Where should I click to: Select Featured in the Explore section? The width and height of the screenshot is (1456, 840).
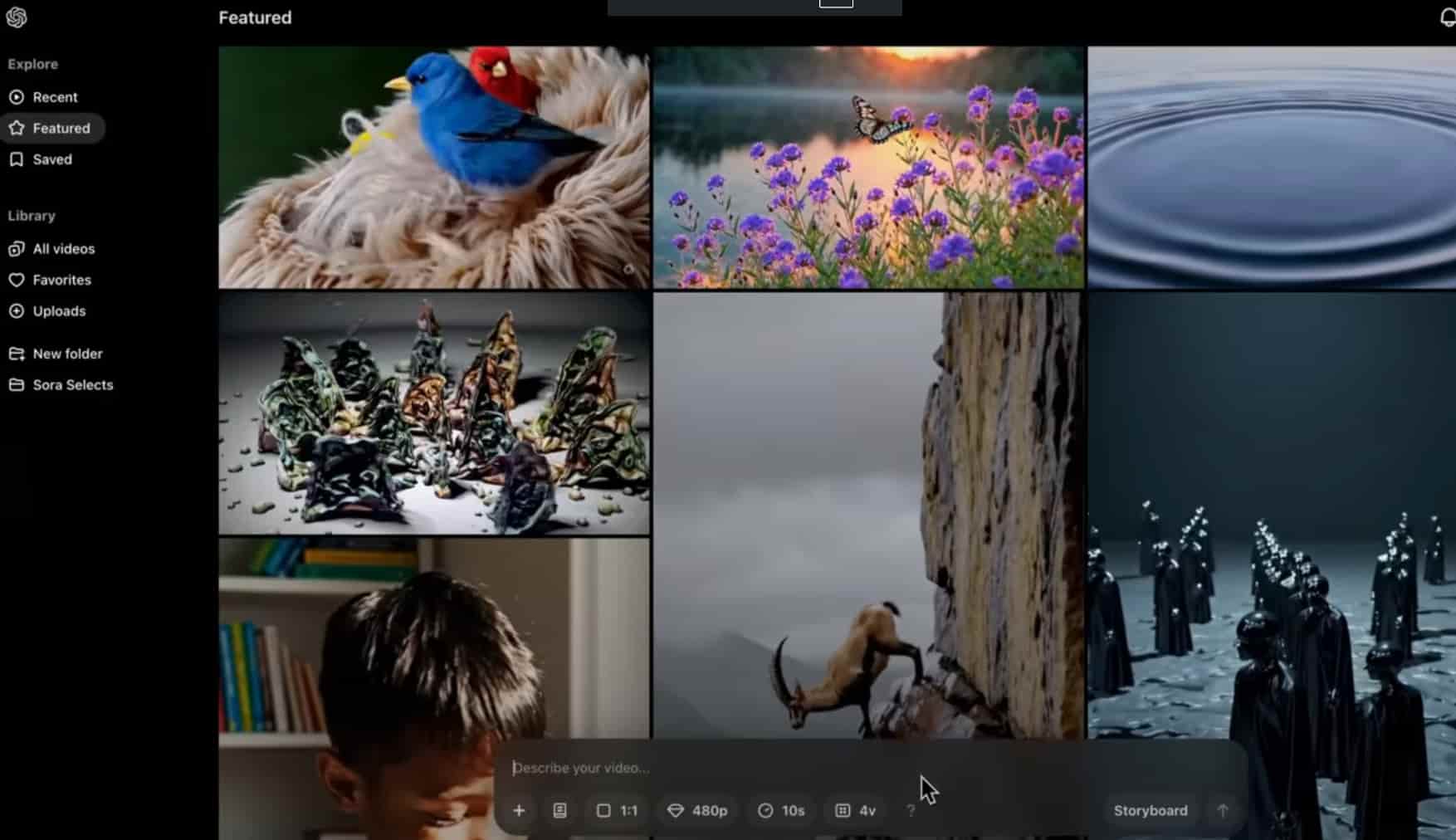click(51, 129)
